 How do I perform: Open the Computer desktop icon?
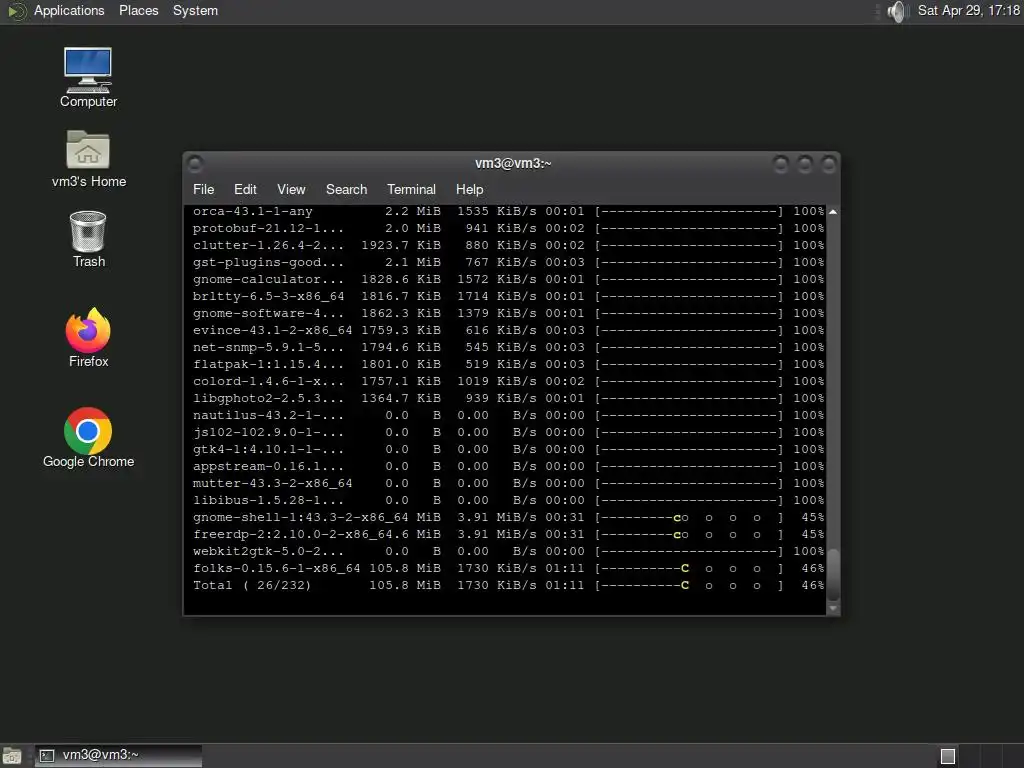88,77
